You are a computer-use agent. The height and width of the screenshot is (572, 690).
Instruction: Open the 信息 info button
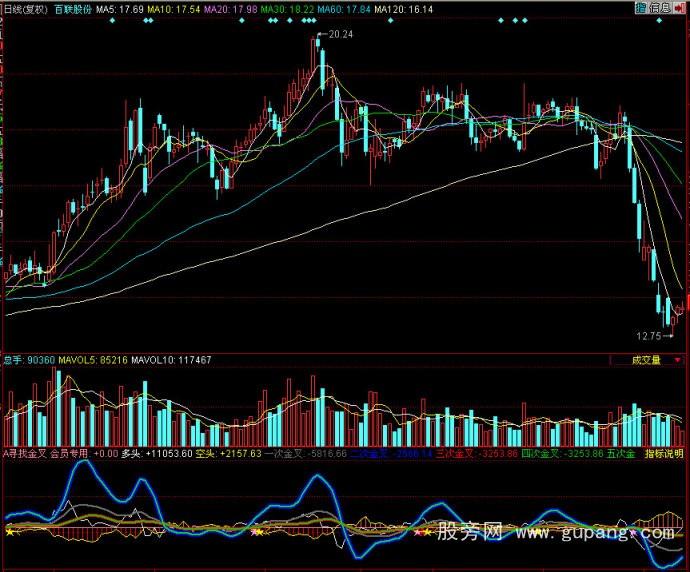tap(659, 7)
